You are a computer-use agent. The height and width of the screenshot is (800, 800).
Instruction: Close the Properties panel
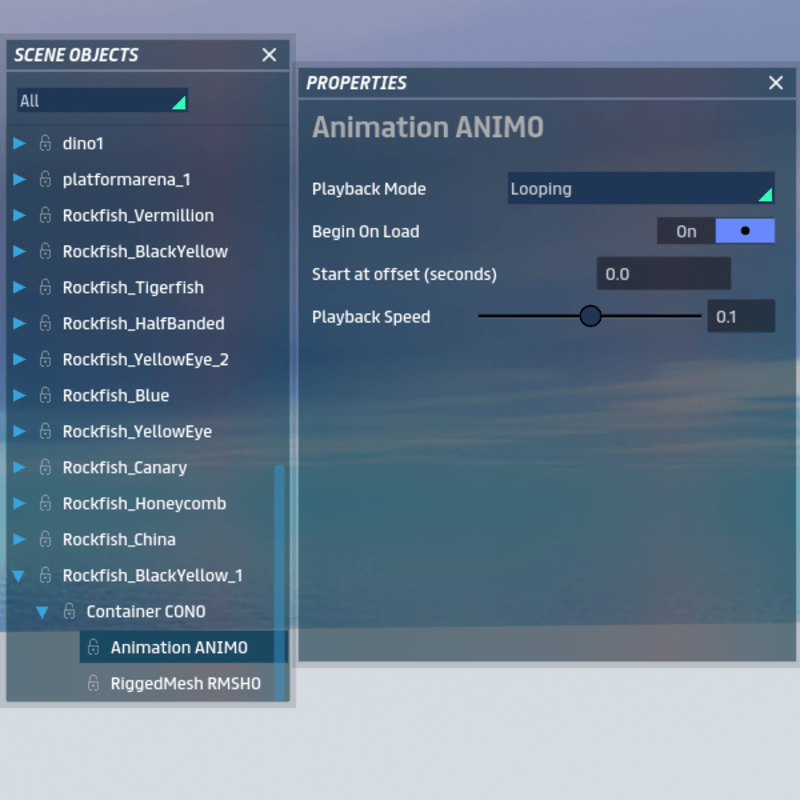point(776,83)
